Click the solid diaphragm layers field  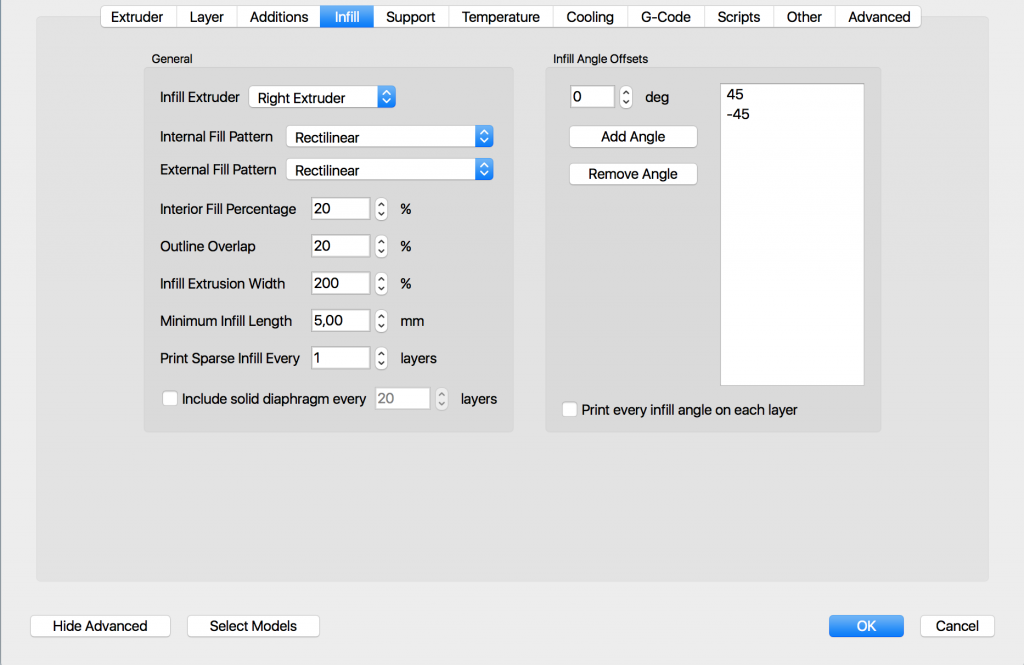402,398
